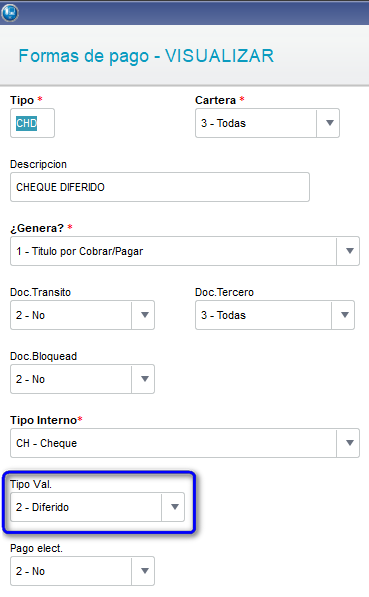Screen dimensions: 369x597
Task: Click the Doc.Tercero combo showing 3 - Todas
Action: pos(275,315)
